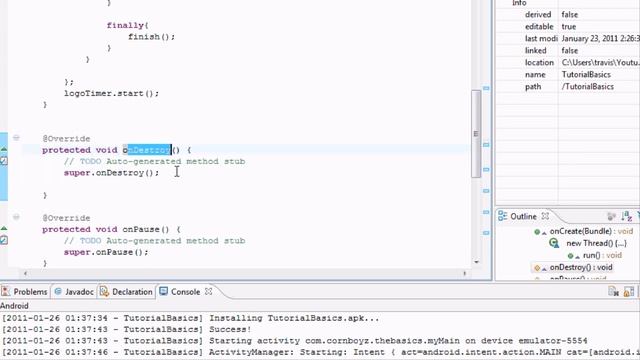
Task: Click the topmost overview ruler annotation marker
Action: [486, 88]
